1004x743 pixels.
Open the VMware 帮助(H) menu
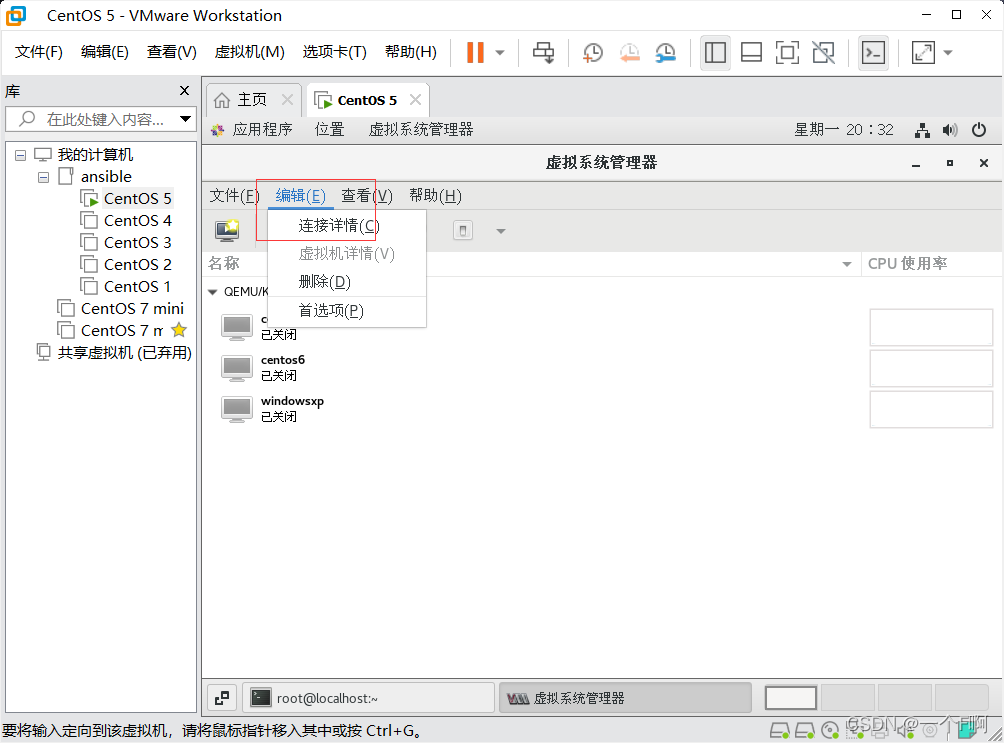pos(410,52)
